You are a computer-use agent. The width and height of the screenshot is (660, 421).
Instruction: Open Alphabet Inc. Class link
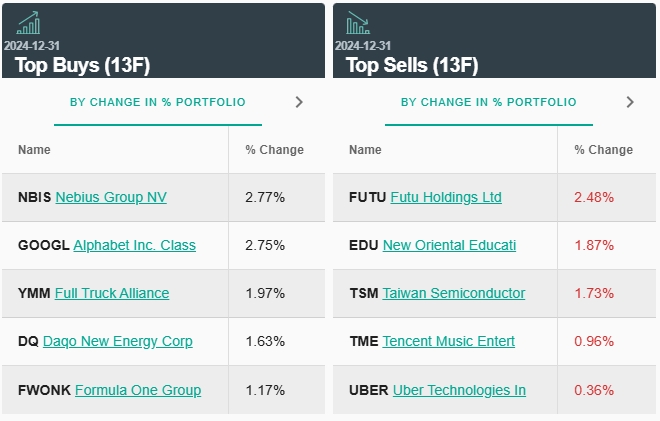134,245
